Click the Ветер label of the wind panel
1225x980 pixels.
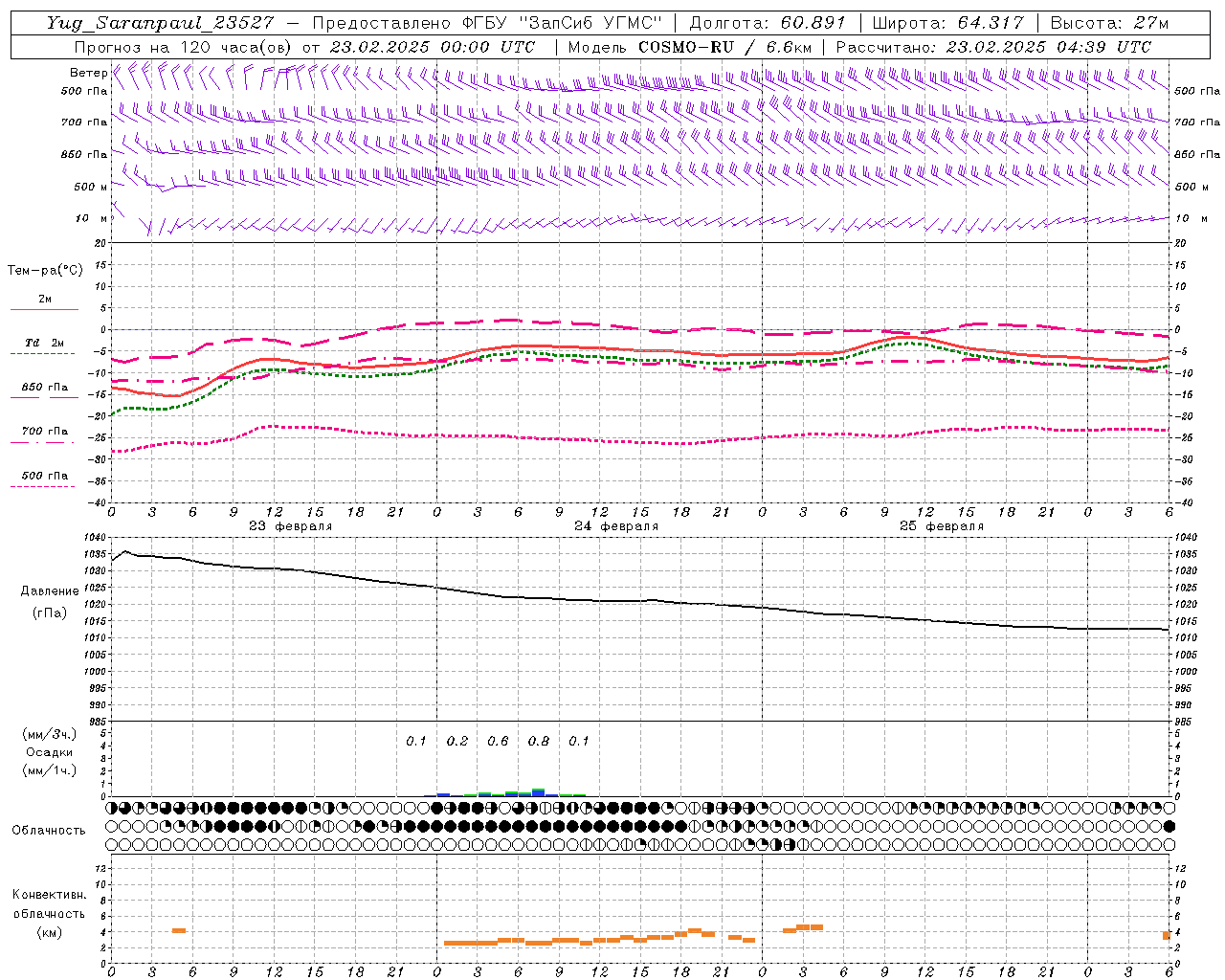click(x=89, y=73)
